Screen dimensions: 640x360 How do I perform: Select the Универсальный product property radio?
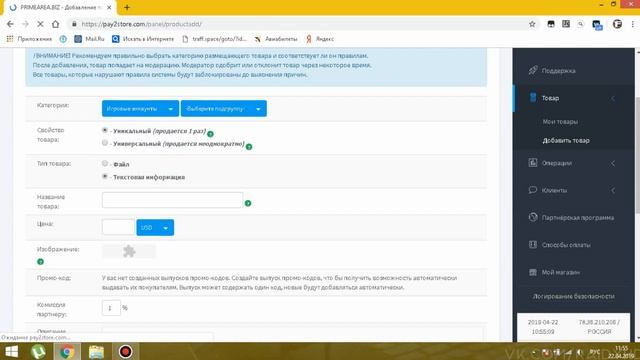tap(105, 143)
